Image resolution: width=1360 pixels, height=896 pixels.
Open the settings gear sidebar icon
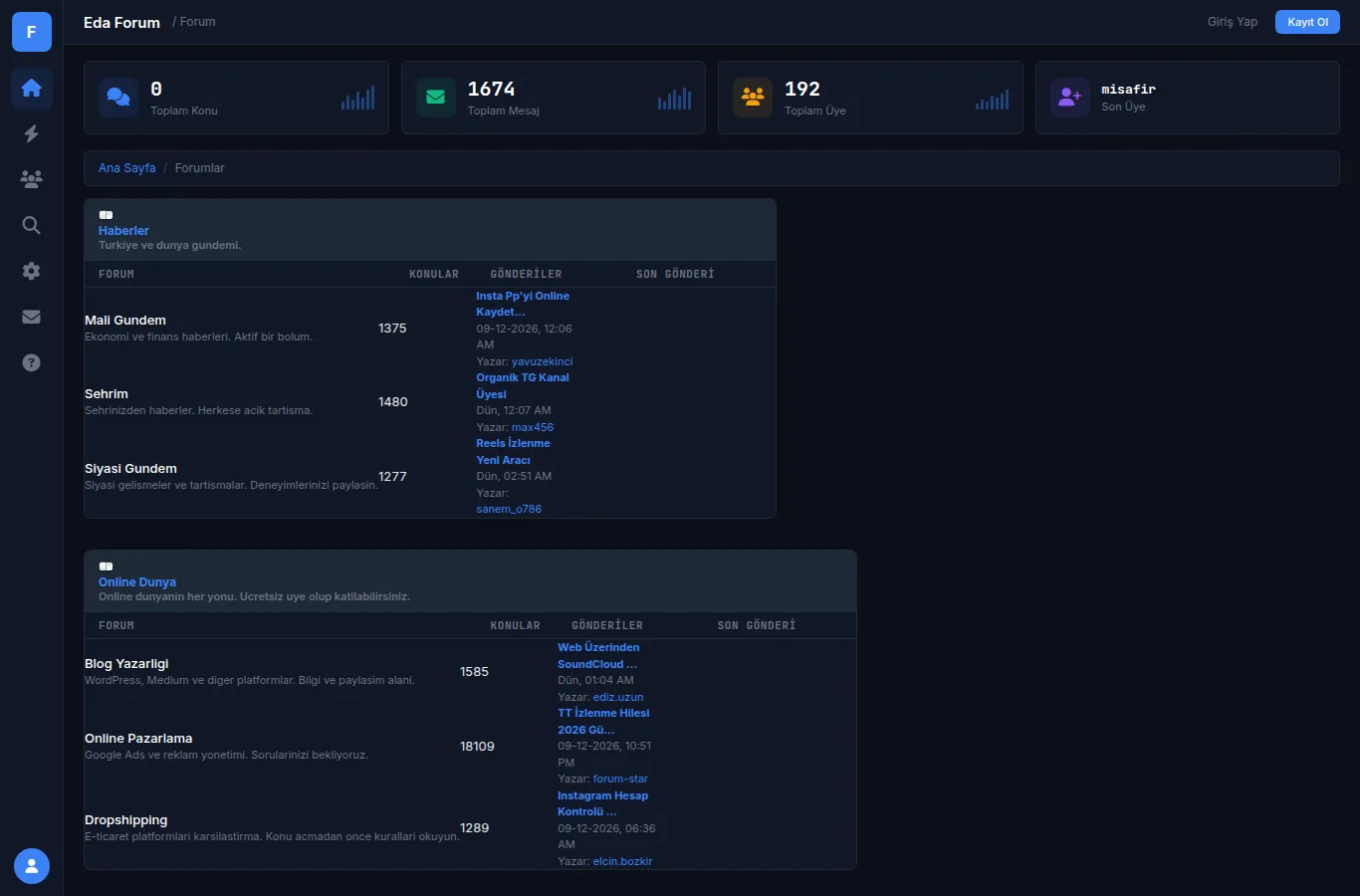click(x=31, y=271)
